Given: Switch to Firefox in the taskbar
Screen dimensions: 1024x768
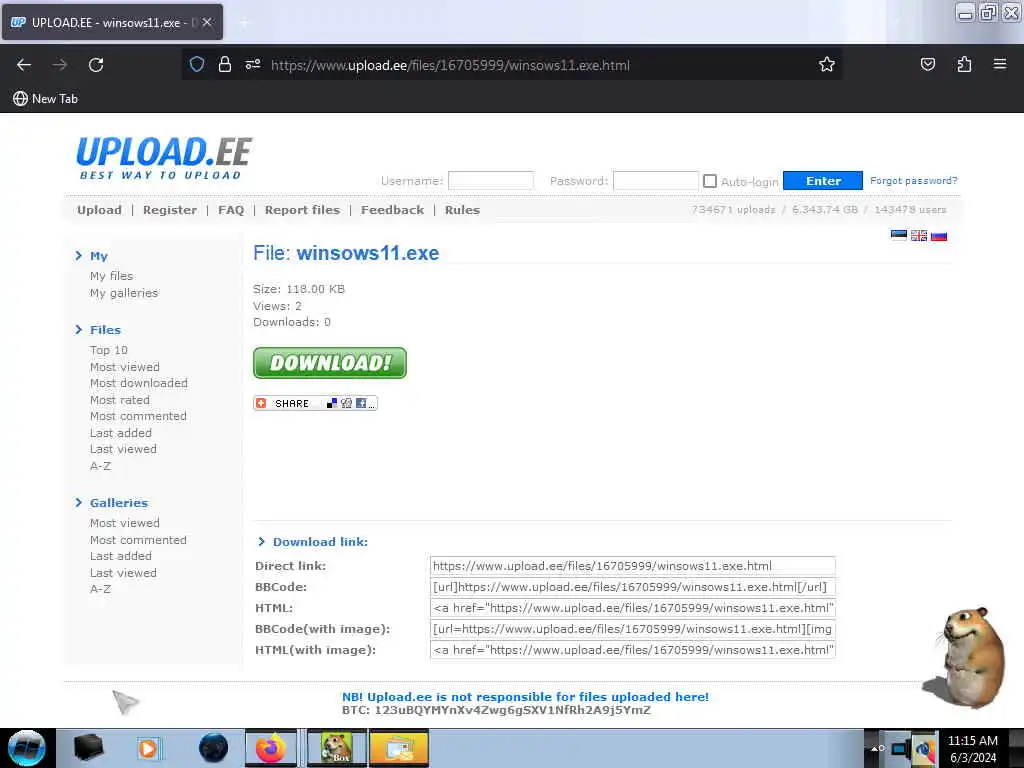Looking at the screenshot, I should point(271,748).
